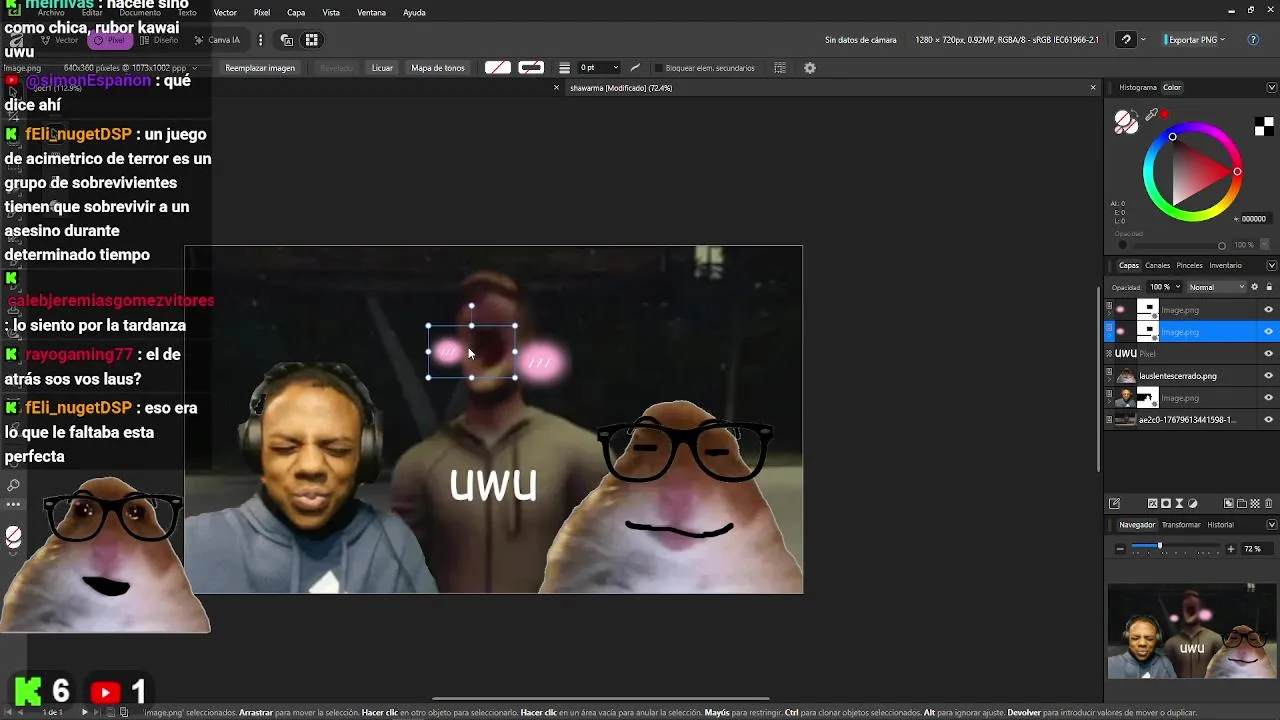Adjust the color Opacidad slider
The height and width of the screenshot is (720, 1280).
[1172, 245]
